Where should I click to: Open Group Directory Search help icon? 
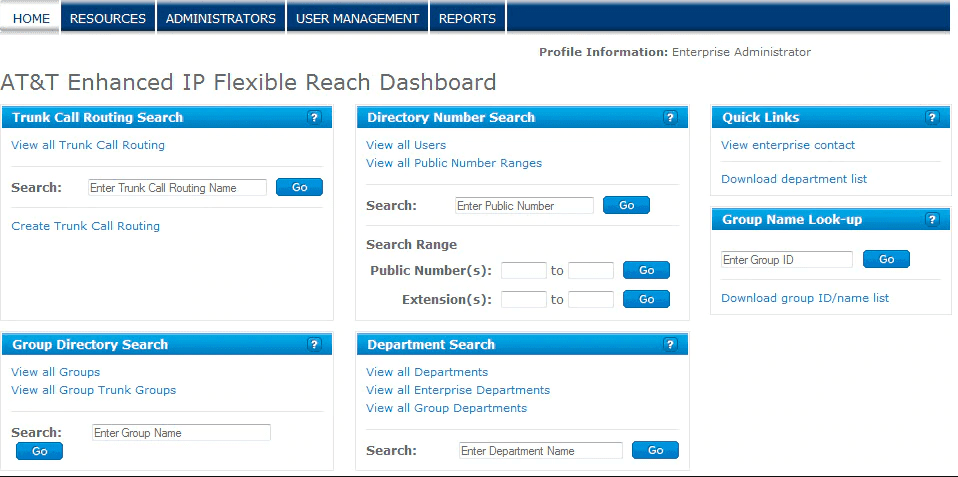click(314, 344)
